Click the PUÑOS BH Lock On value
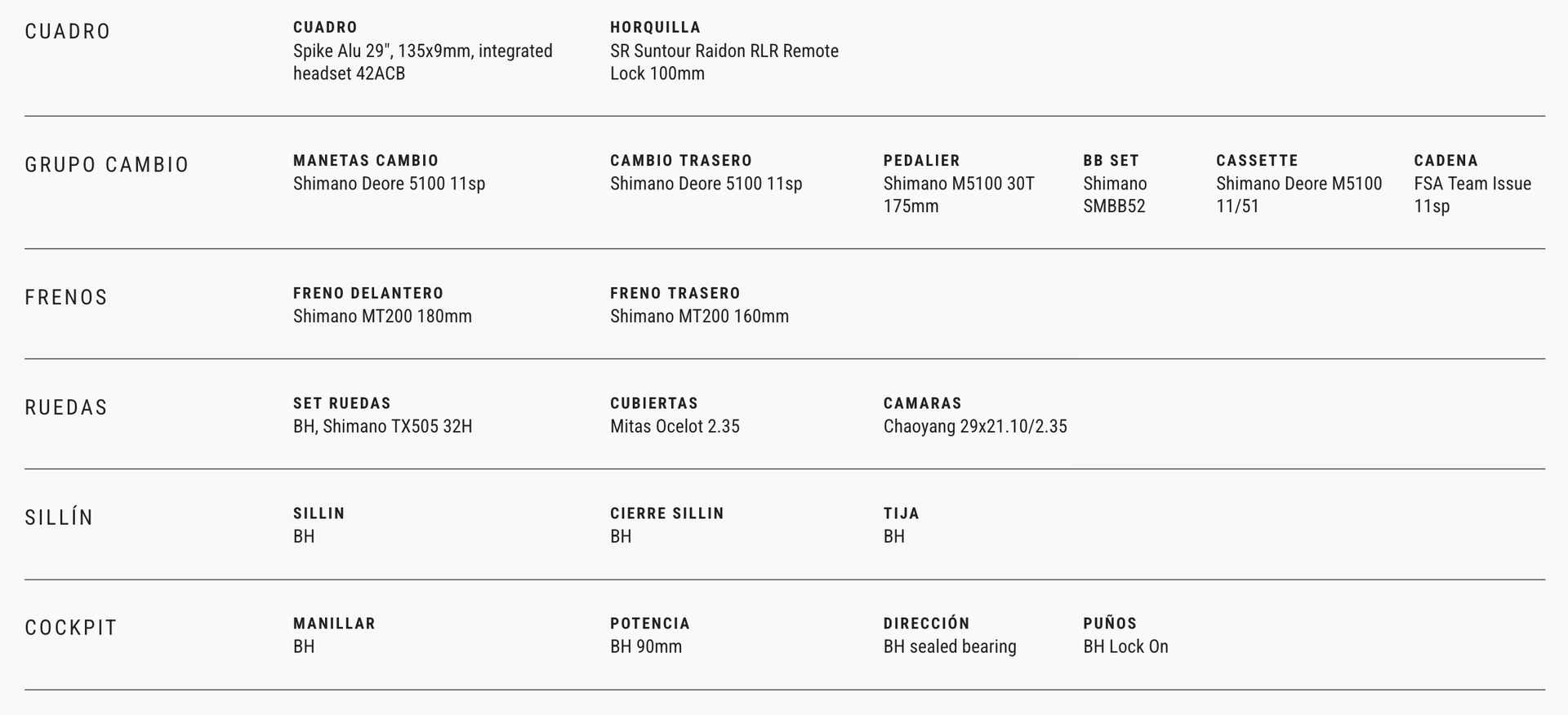The height and width of the screenshot is (715, 1568). click(x=1125, y=647)
